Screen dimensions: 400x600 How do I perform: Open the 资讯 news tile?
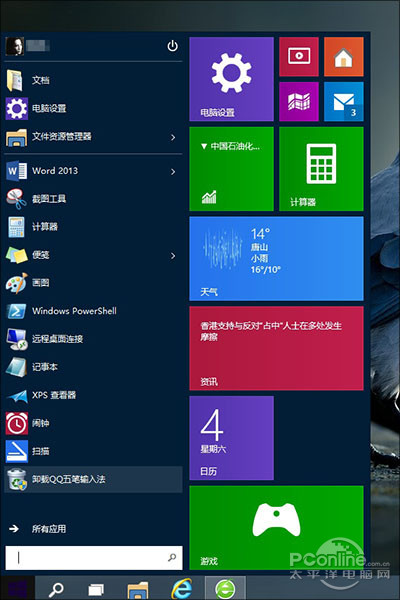tap(276, 348)
